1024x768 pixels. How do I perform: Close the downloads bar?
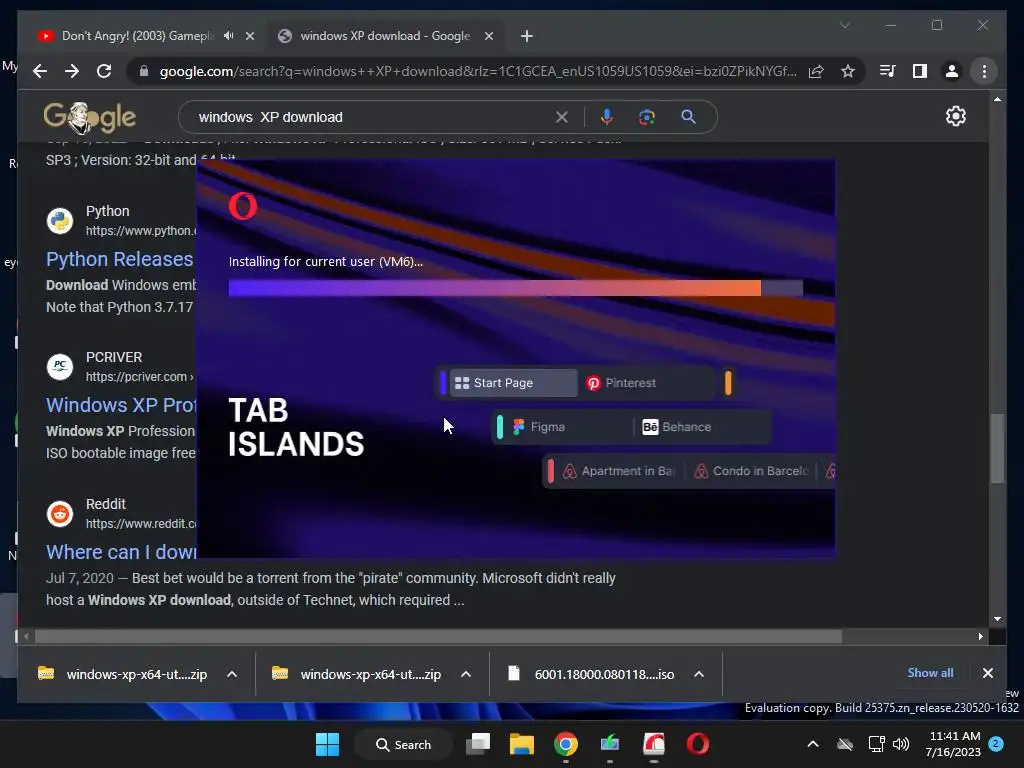click(x=987, y=673)
